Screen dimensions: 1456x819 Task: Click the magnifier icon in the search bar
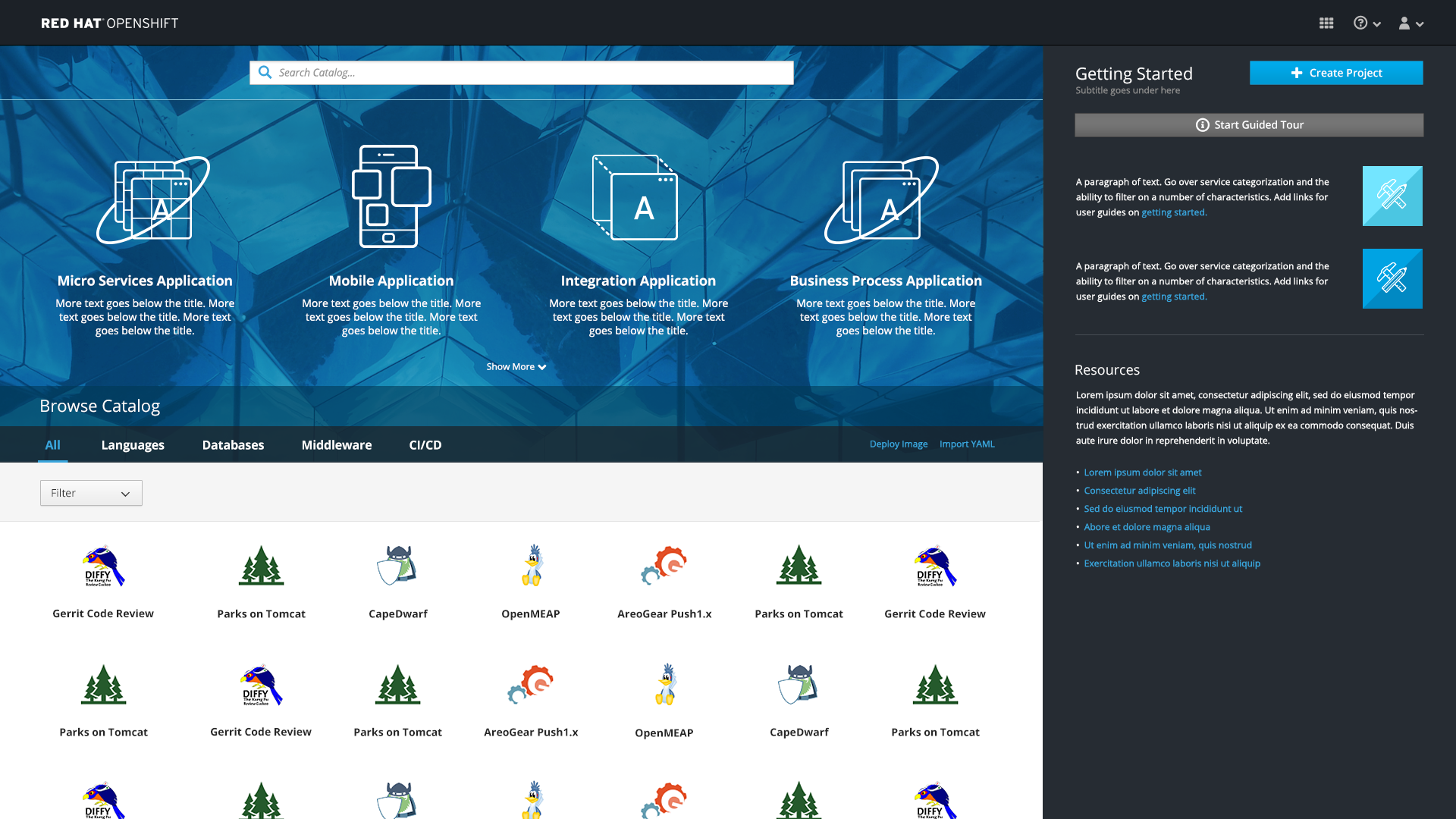click(265, 72)
